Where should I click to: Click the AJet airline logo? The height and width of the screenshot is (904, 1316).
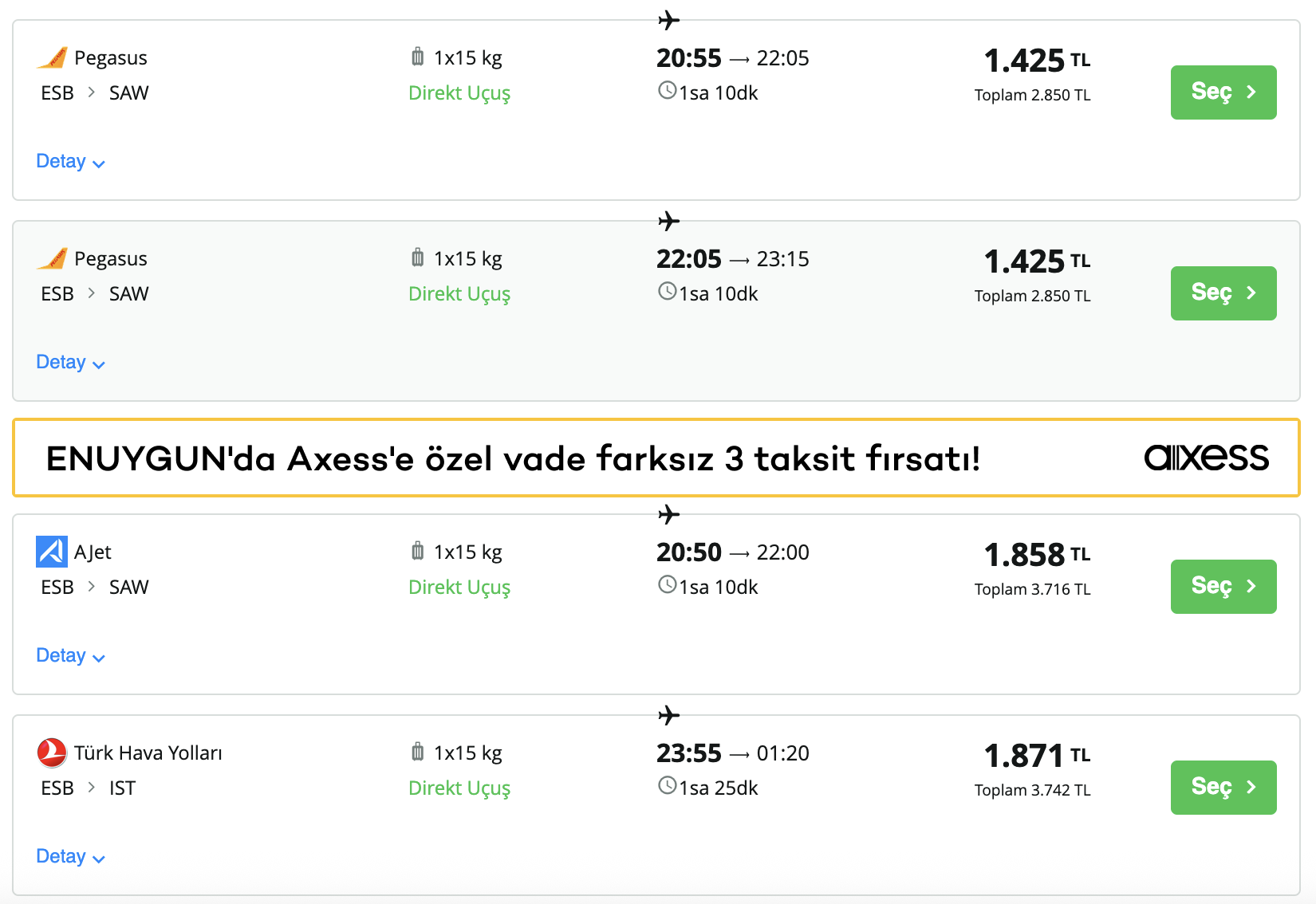point(52,552)
